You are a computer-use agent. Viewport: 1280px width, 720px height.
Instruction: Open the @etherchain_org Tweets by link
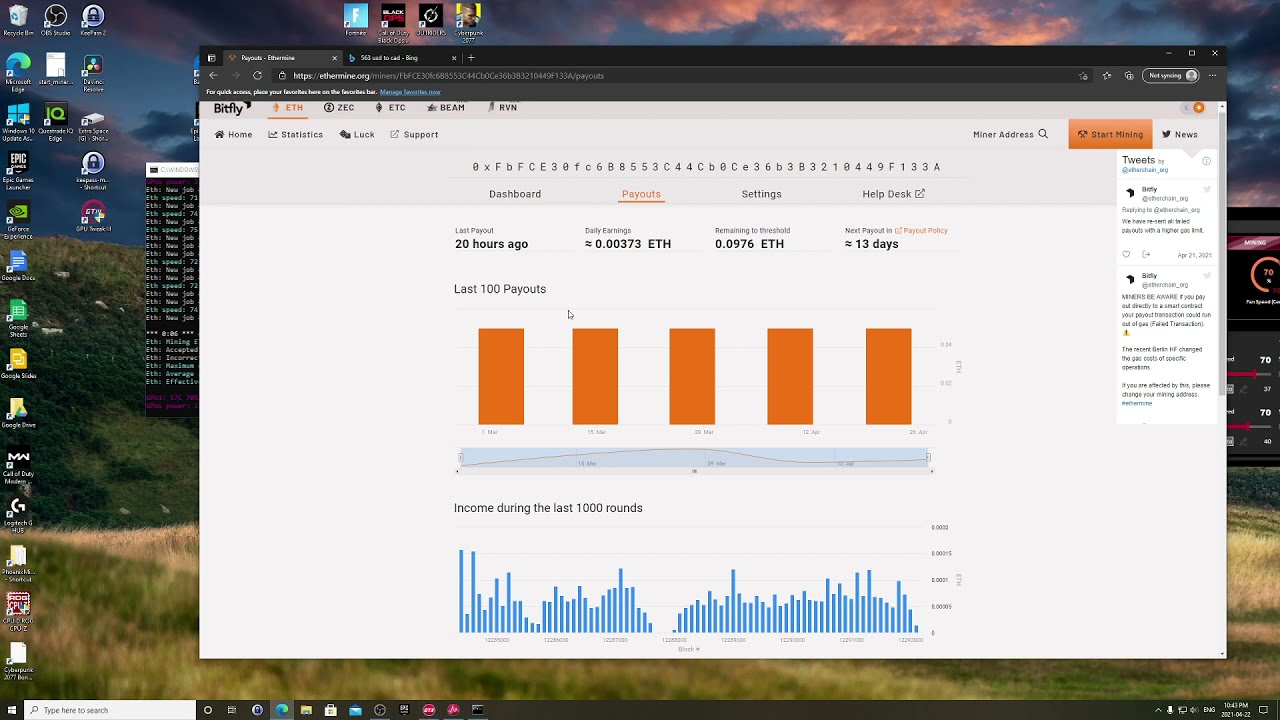pyautogui.click(x=1144, y=170)
